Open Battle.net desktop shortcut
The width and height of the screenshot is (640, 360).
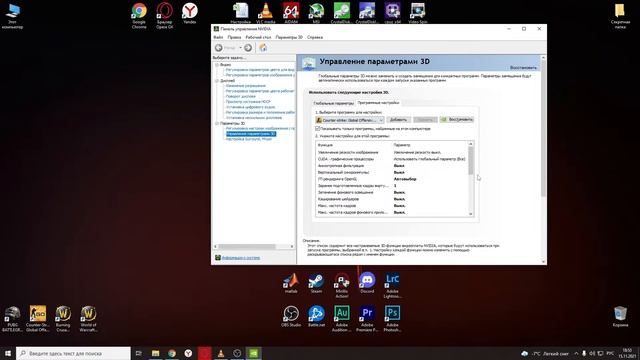coord(316,316)
